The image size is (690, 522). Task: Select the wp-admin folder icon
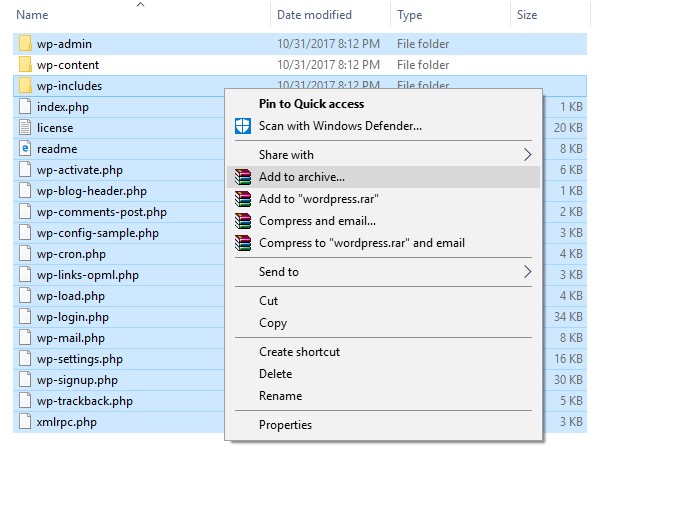(25, 44)
